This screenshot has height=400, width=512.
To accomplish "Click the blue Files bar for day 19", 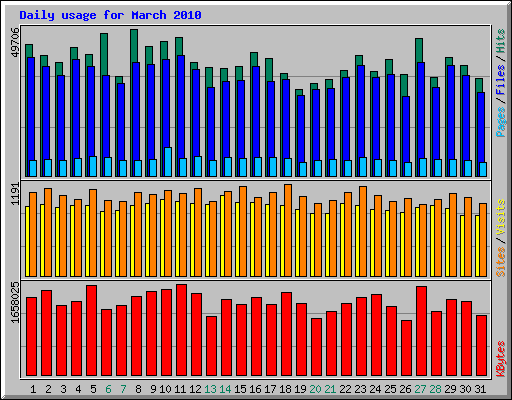I will [x=301, y=129].
